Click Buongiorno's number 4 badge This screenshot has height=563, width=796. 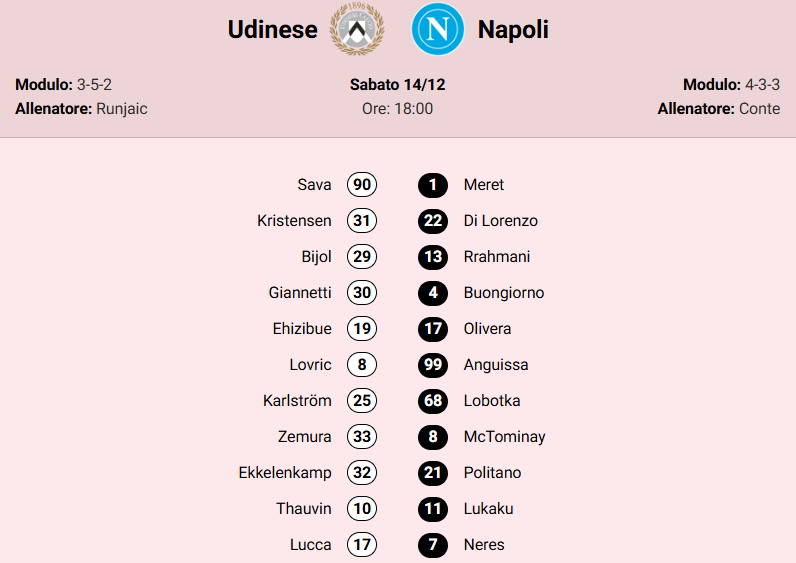tap(433, 293)
